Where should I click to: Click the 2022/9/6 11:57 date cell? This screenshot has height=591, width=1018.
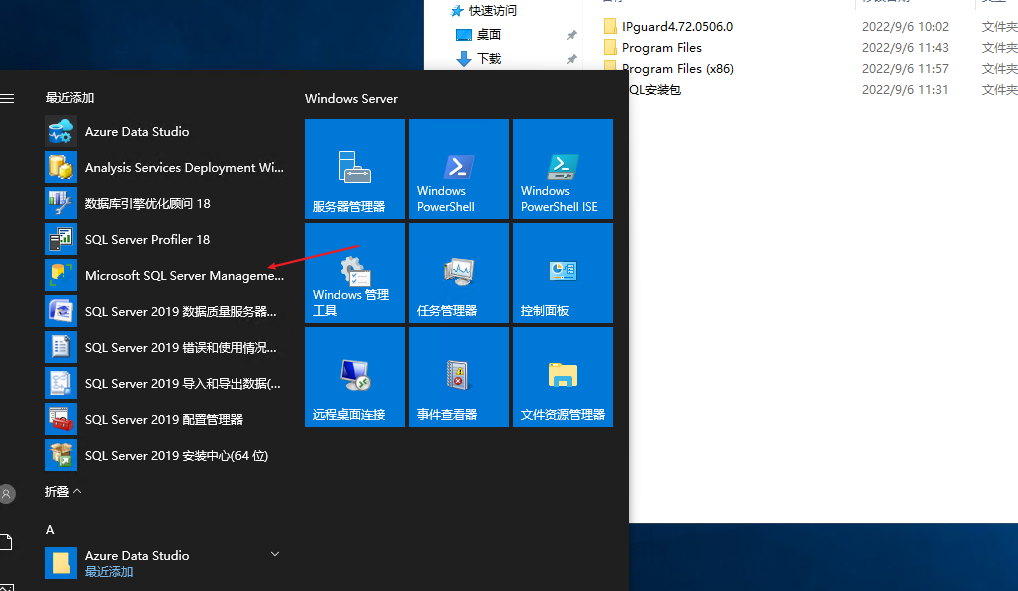pos(905,69)
